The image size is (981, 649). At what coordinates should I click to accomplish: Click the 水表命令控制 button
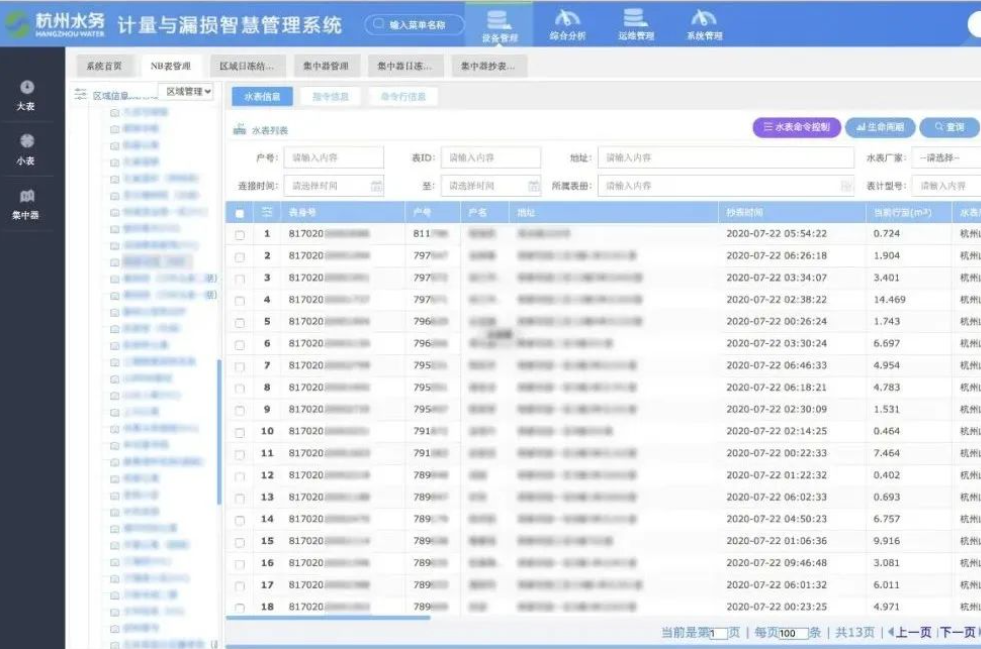point(796,128)
